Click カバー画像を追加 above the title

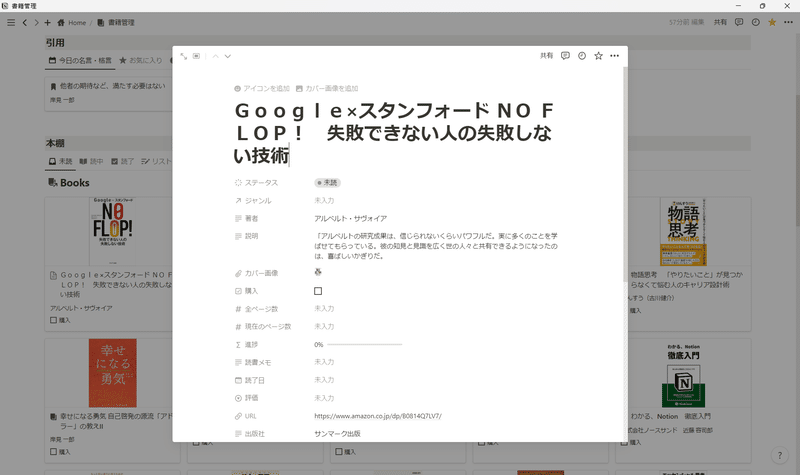[327, 88]
